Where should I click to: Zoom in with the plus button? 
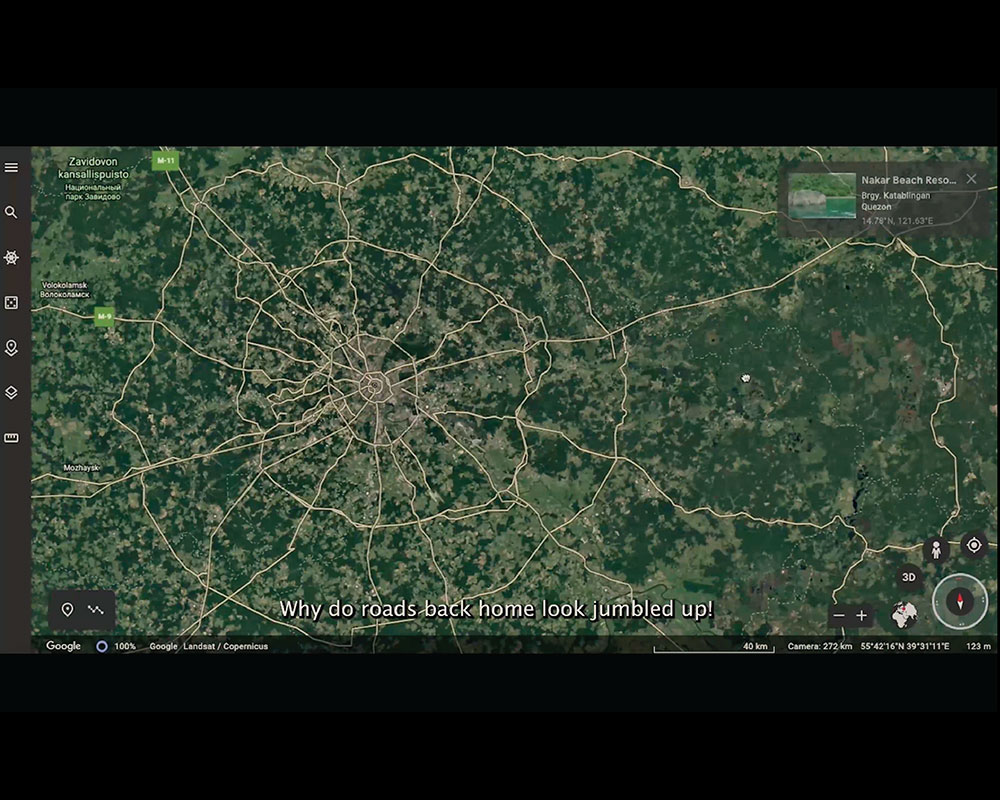point(862,616)
